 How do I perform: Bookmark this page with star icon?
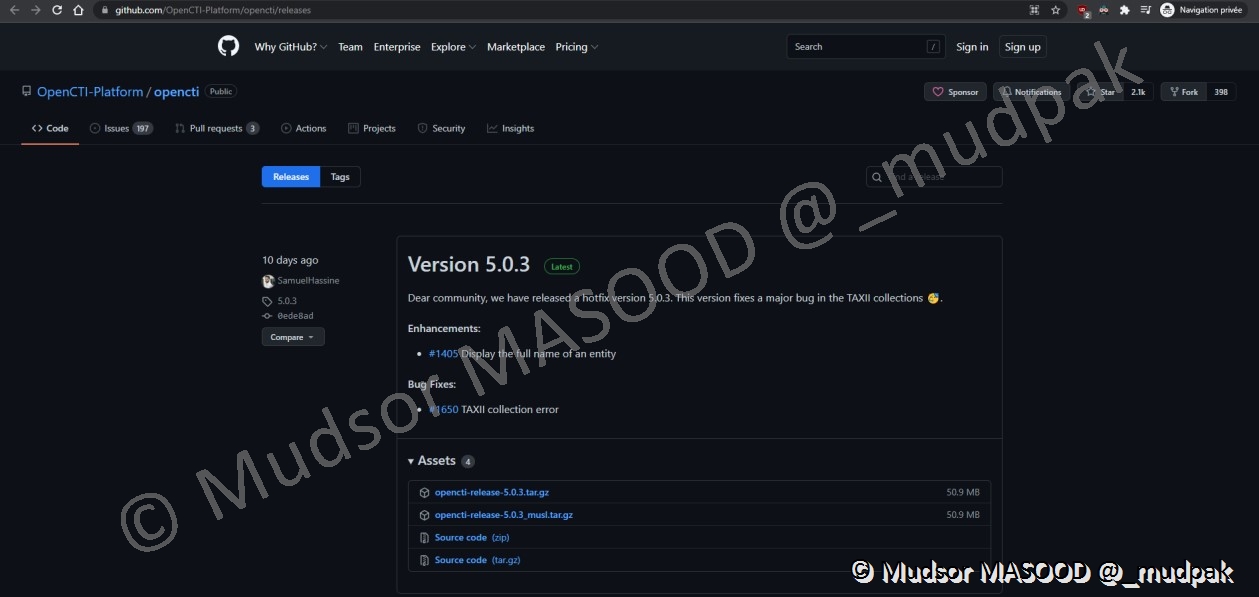pos(1055,10)
